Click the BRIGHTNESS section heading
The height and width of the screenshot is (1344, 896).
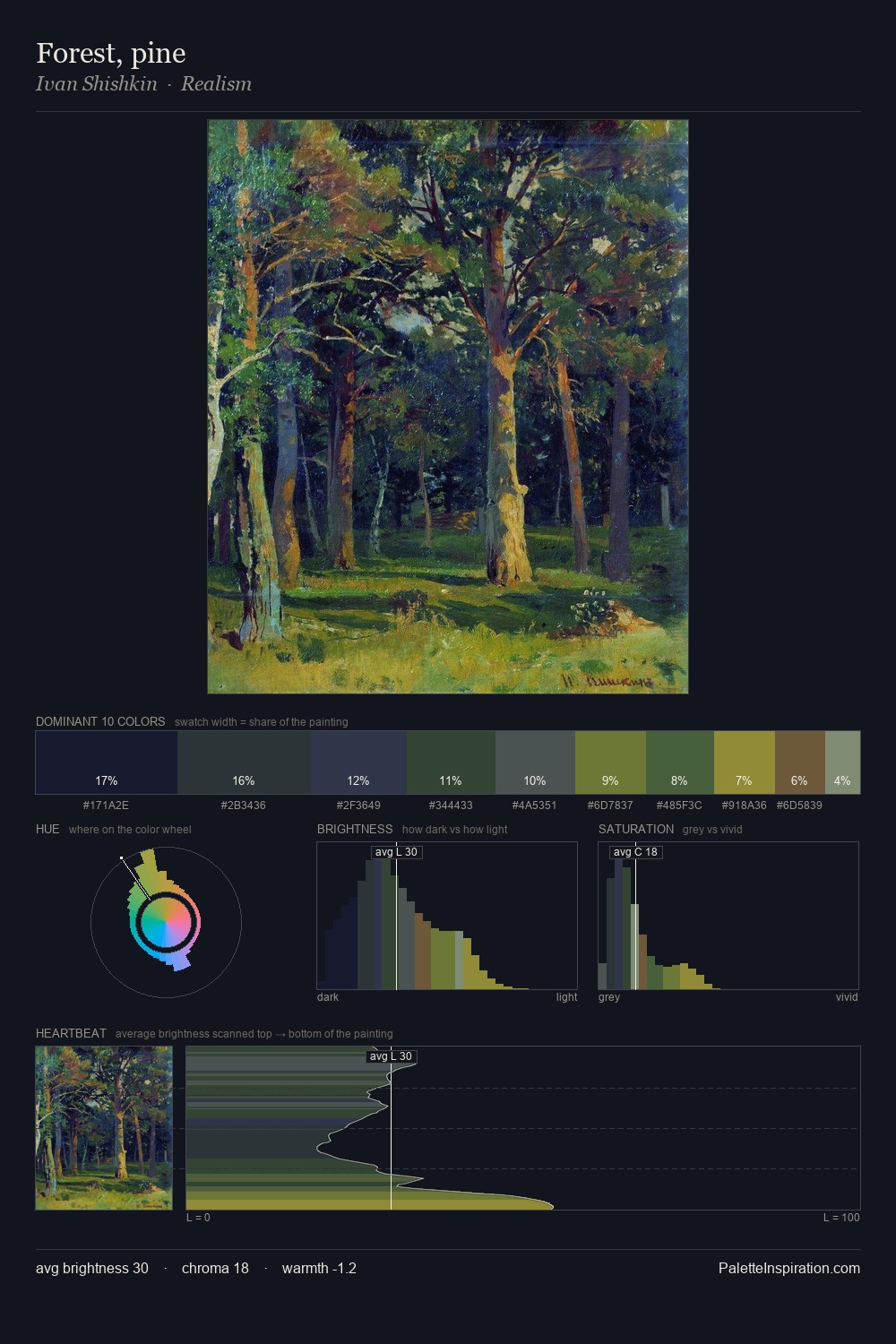(x=355, y=829)
